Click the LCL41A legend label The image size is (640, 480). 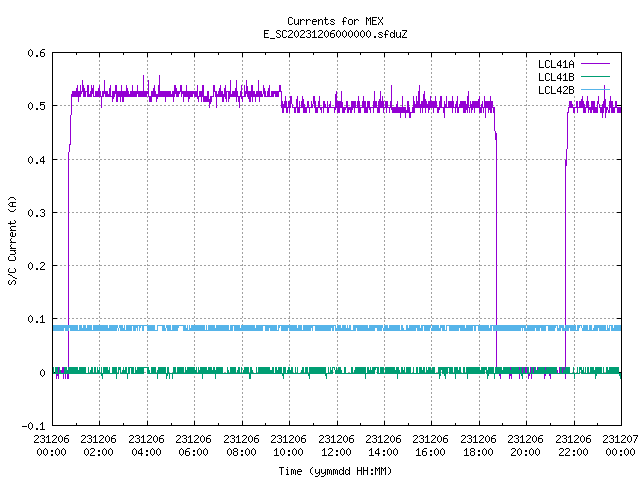(x=556, y=64)
